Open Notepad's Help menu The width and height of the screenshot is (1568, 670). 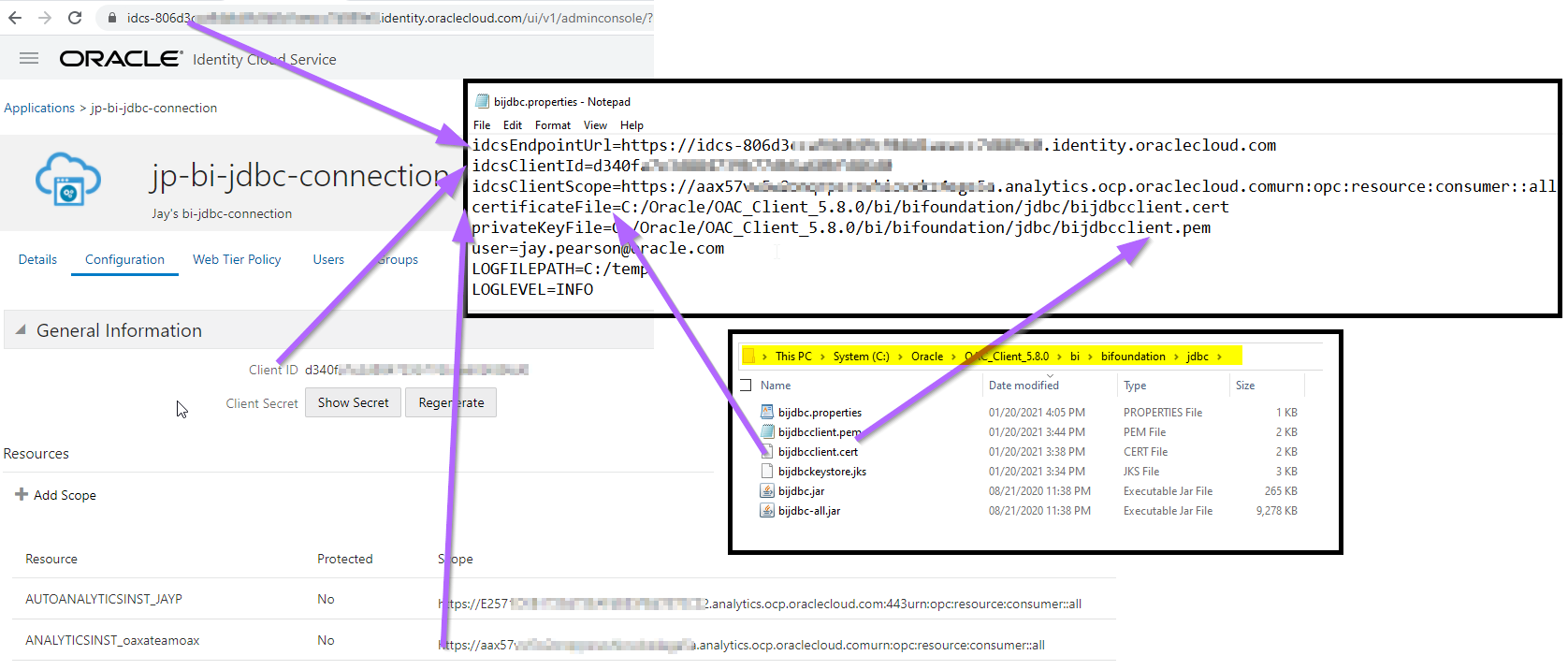(632, 124)
